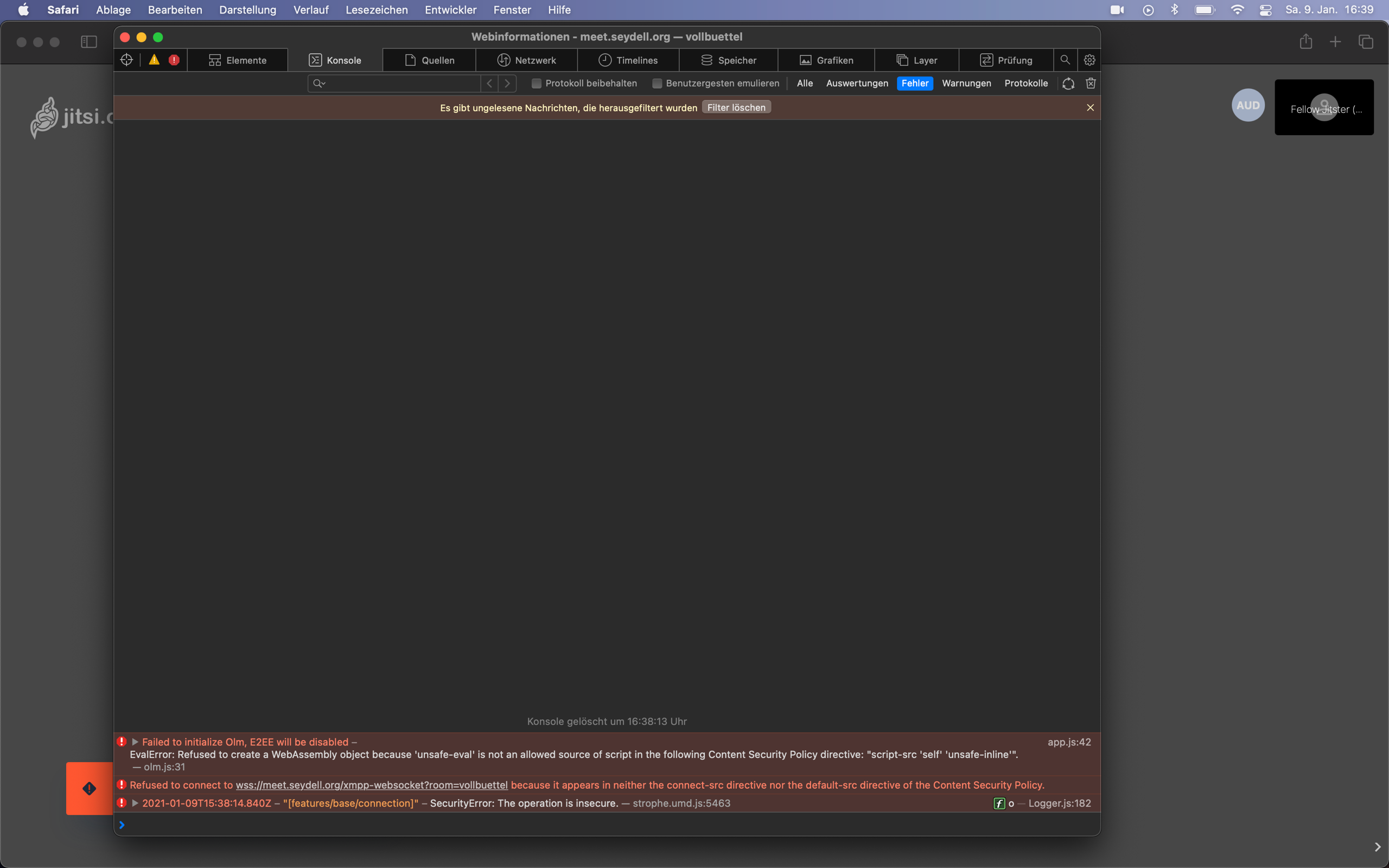Click the reload icon in the console bar
Screen dimensions: 1389x868
[x=1068, y=84]
